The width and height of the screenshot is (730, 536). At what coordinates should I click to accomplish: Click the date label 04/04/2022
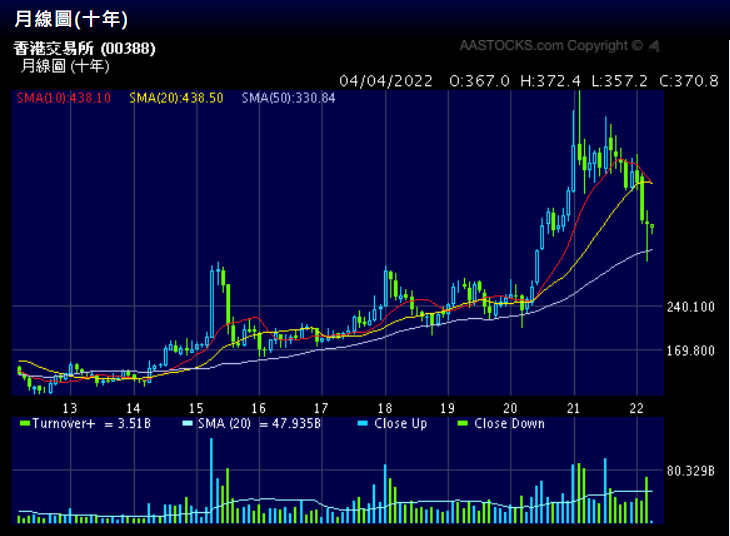(386, 81)
